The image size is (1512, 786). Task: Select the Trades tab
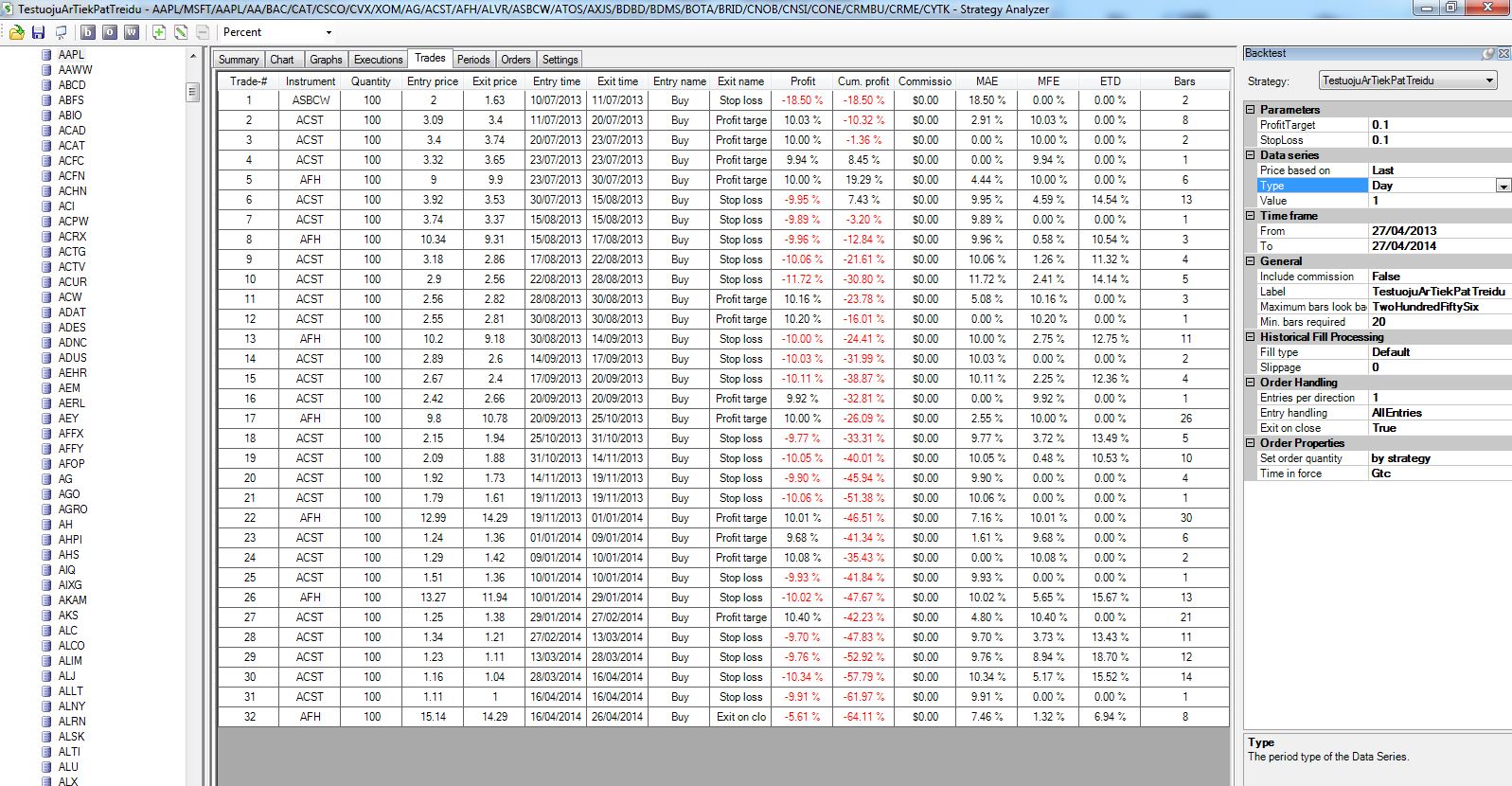pyautogui.click(x=430, y=59)
